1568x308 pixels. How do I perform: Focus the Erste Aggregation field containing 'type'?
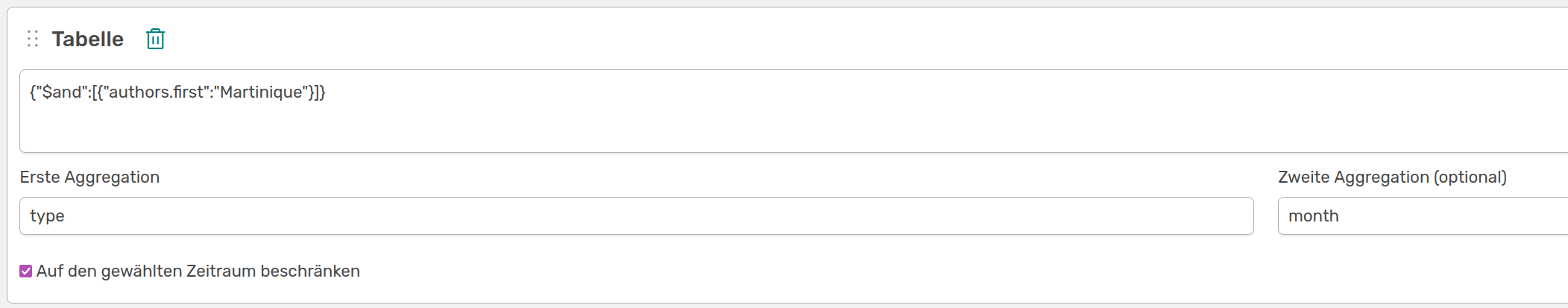click(637, 216)
